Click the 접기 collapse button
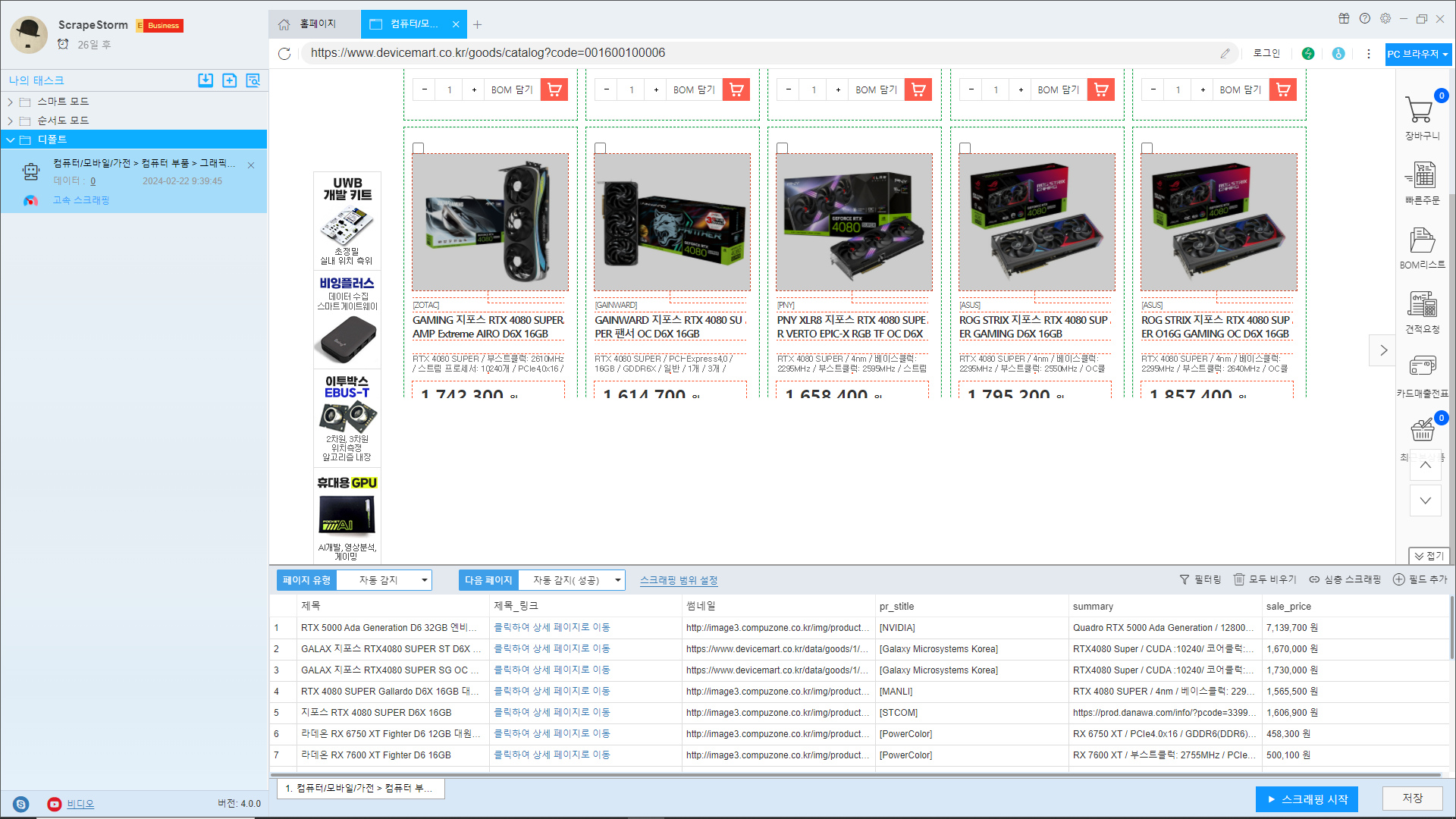This screenshot has height=819, width=1456. (1429, 556)
